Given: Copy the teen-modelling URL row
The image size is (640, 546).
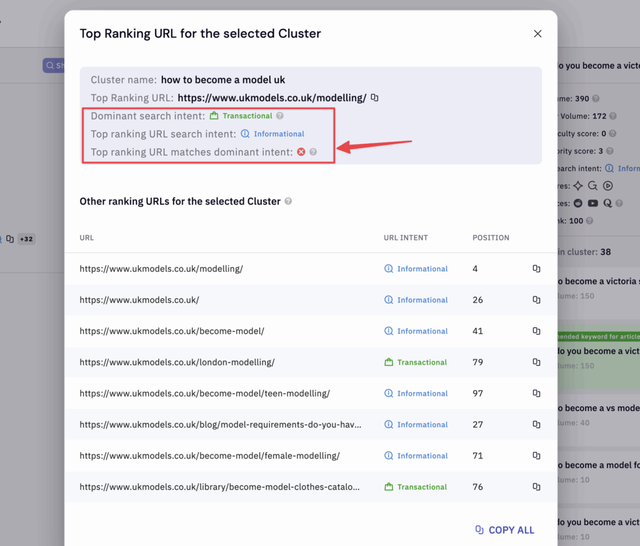Looking at the screenshot, I should (536, 393).
